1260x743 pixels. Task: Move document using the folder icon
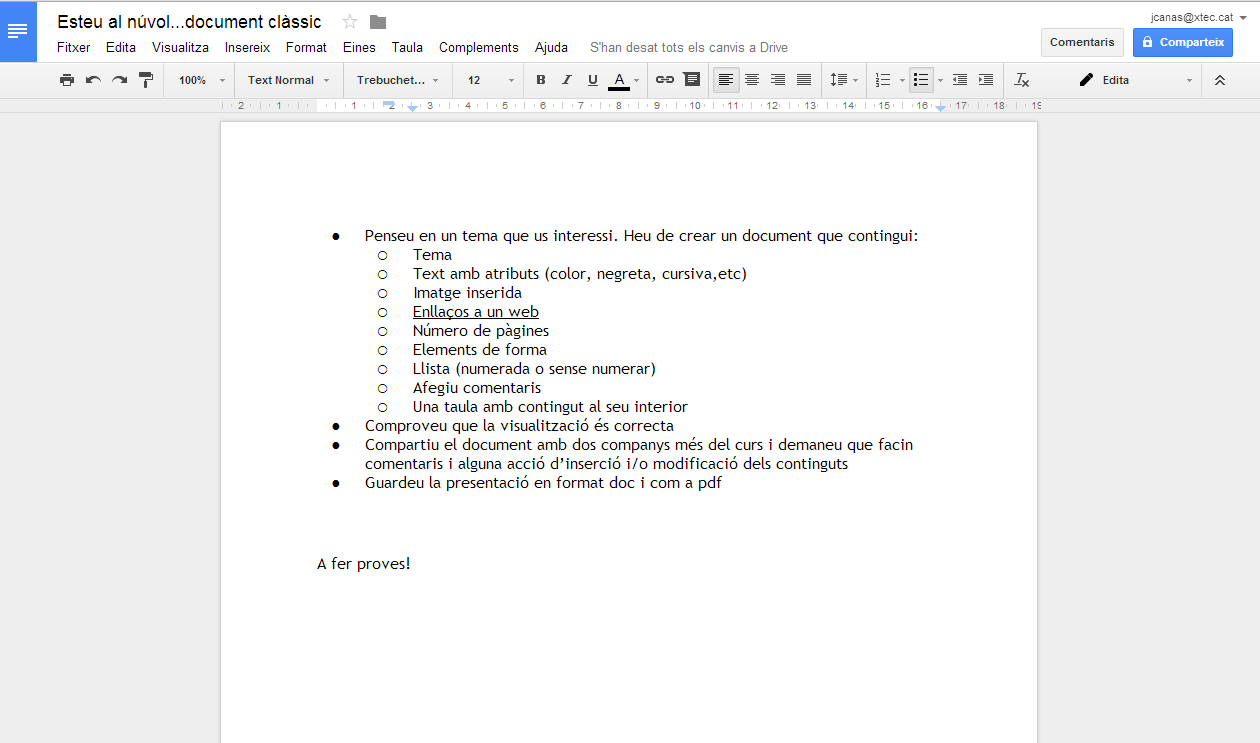pos(378,22)
